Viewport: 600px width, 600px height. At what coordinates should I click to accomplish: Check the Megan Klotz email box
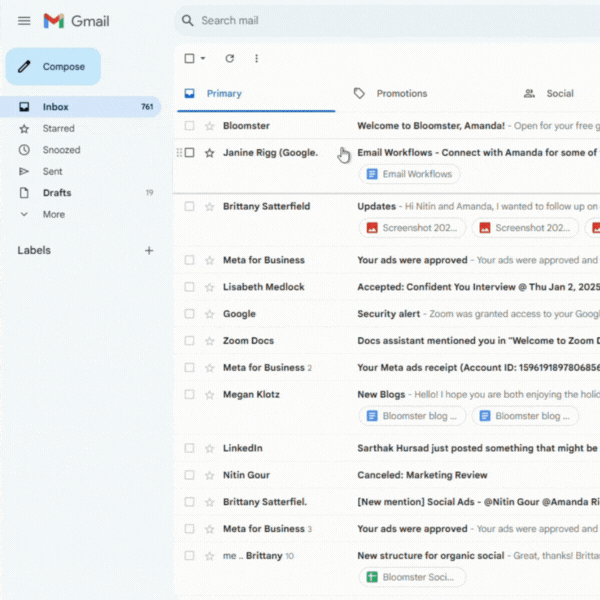pyautogui.click(x=189, y=395)
